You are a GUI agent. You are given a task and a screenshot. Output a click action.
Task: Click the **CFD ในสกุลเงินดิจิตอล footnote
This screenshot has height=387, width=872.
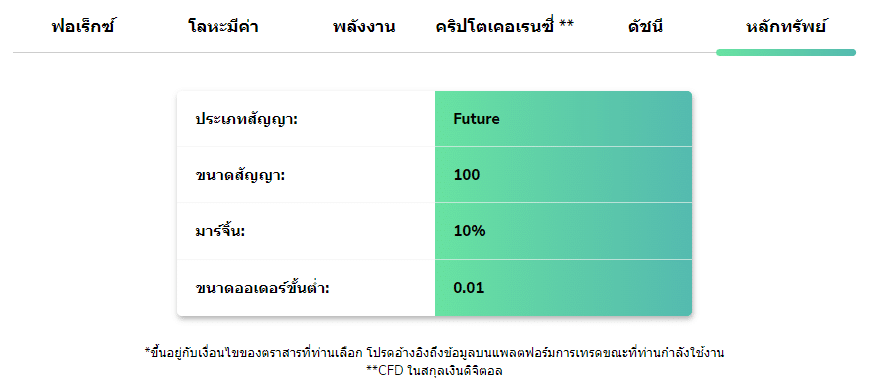(435, 369)
